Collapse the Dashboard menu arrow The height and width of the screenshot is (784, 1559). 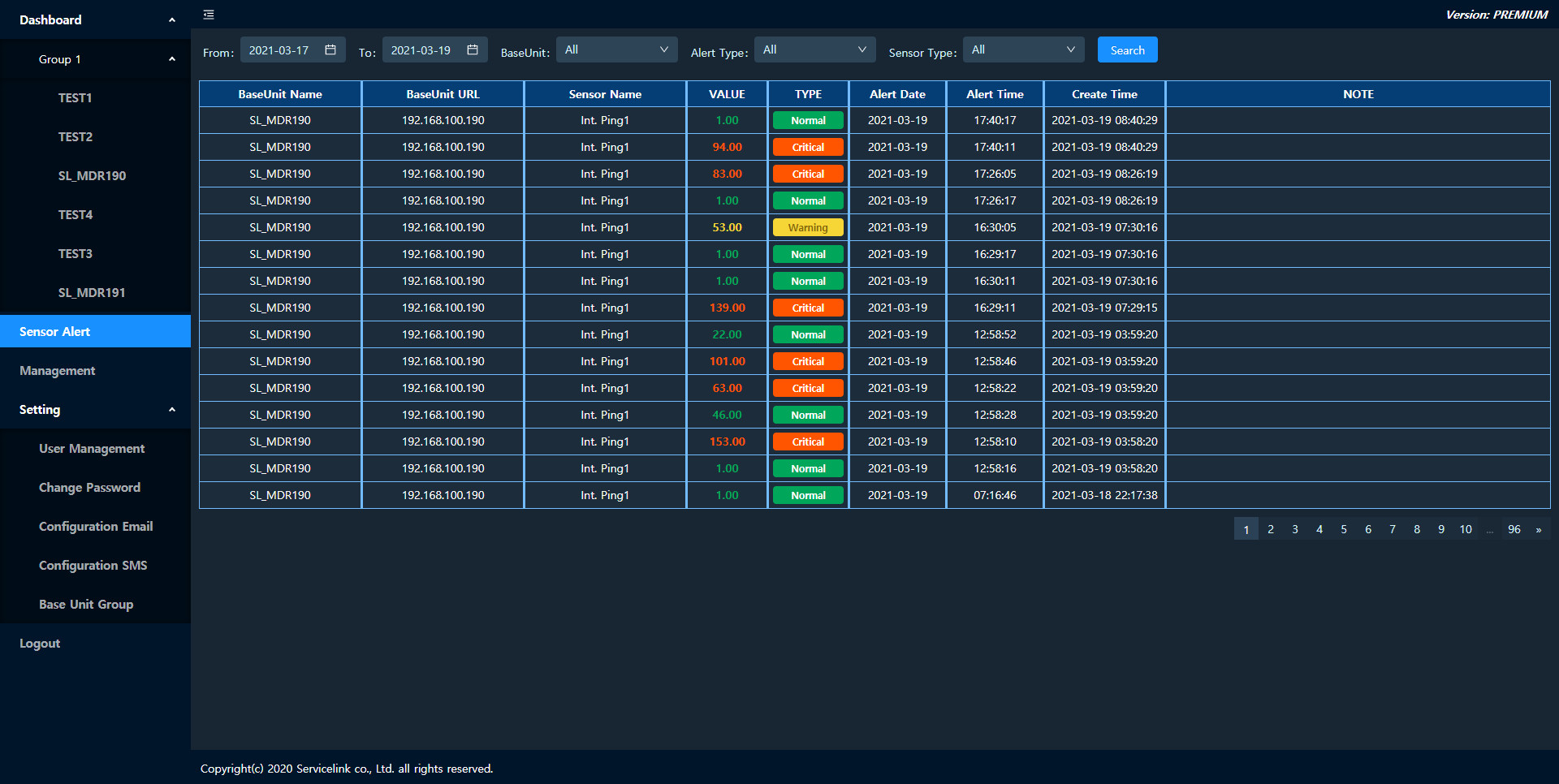coord(171,20)
